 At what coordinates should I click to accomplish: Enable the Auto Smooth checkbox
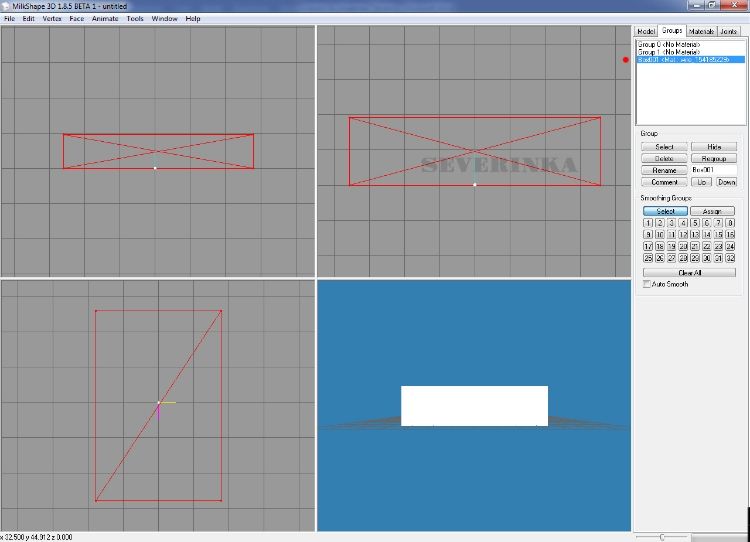click(x=647, y=284)
